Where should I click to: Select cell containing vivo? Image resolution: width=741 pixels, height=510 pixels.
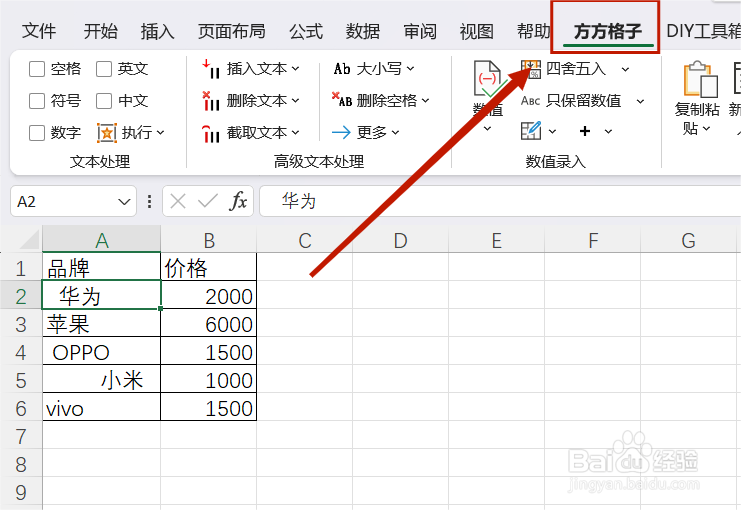pos(102,408)
